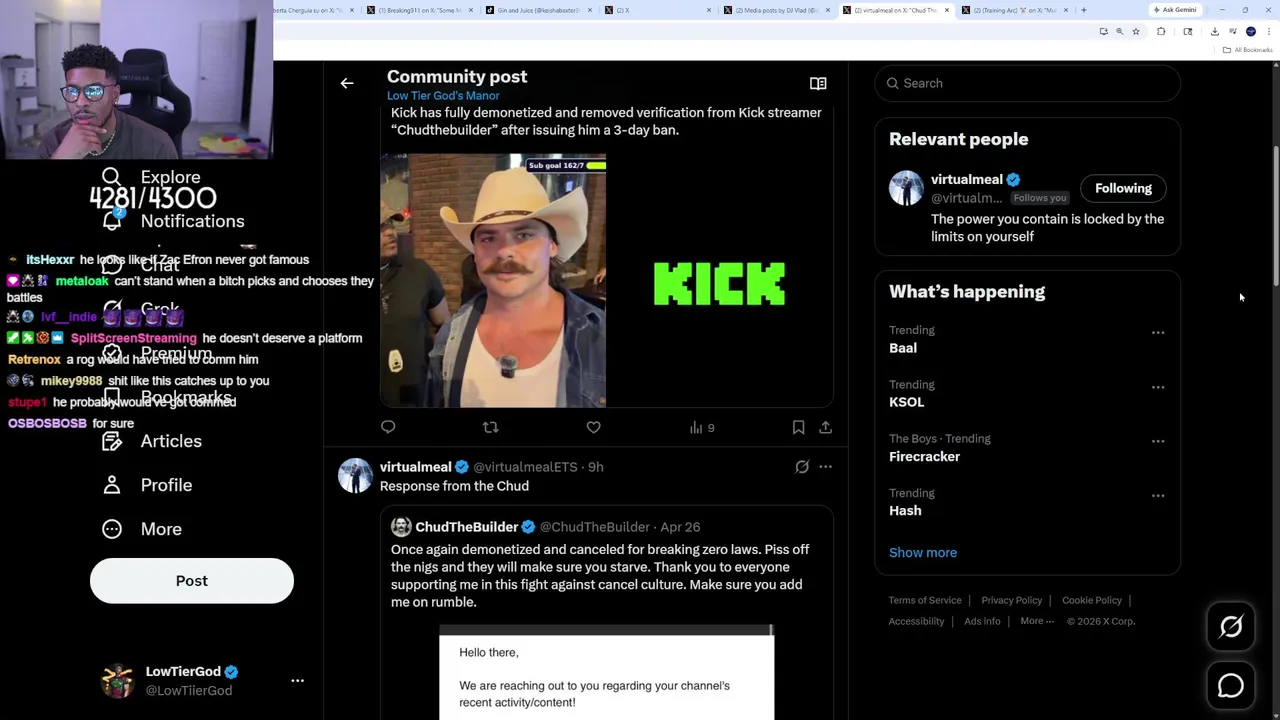The width and height of the screenshot is (1280, 720).
Task: Expand the footer More menu
Action: [x=1037, y=621]
